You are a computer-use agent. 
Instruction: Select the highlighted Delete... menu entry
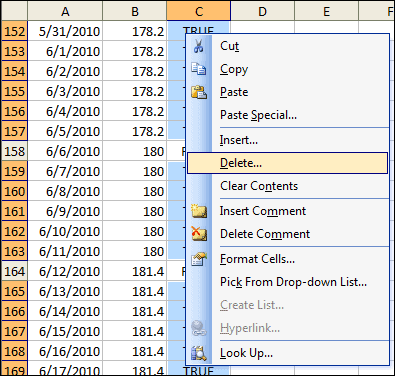(287, 163)
